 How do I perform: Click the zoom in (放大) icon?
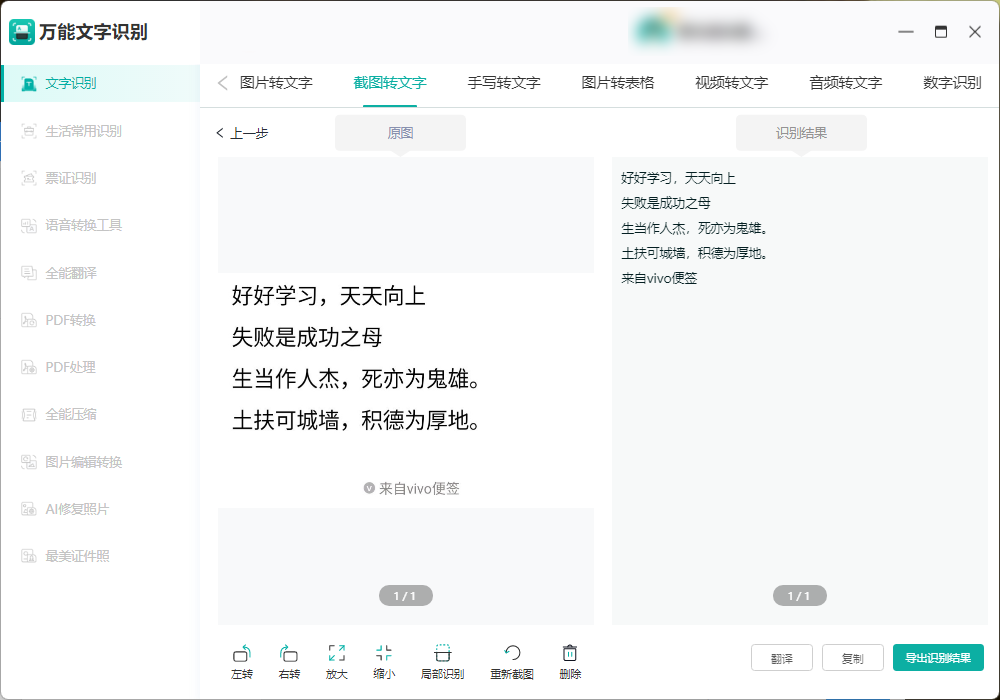tap(337, 660)
